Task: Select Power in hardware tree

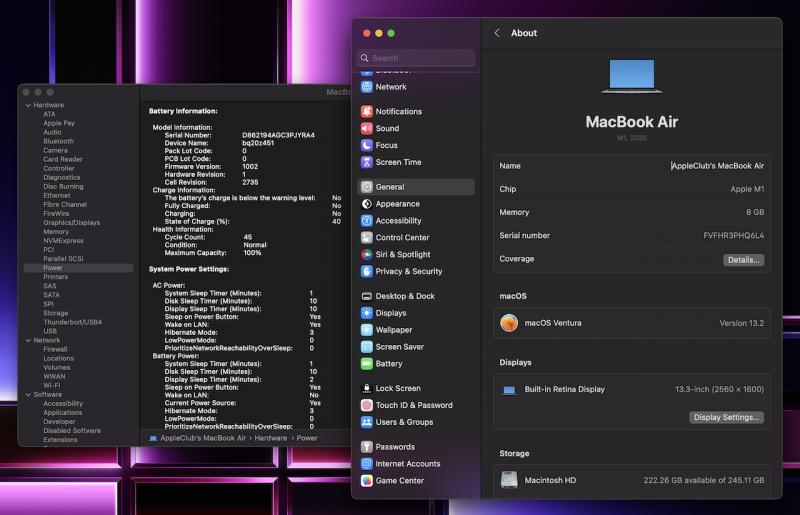Action: [53, 268]
